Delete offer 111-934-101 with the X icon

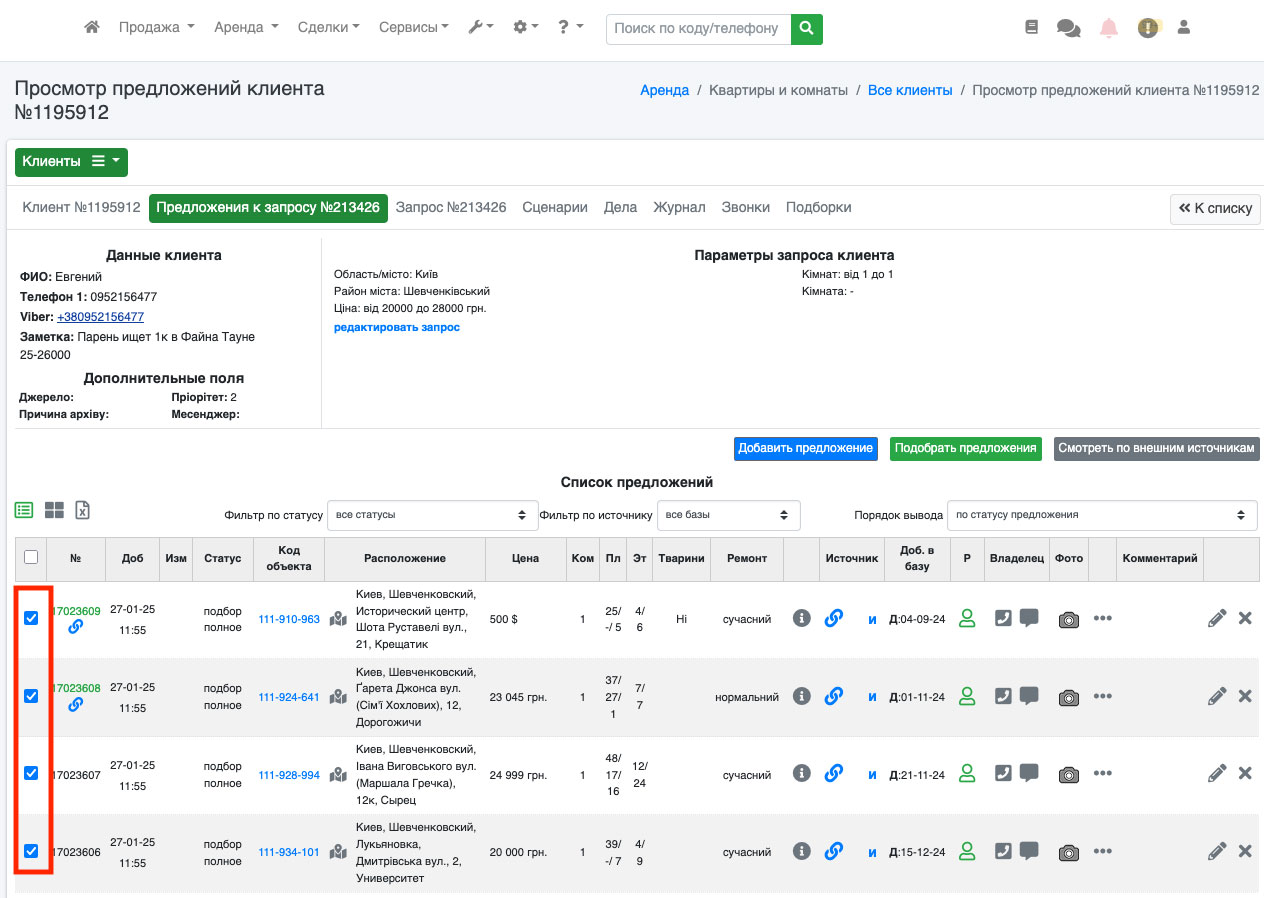[x=1245, y=851]
